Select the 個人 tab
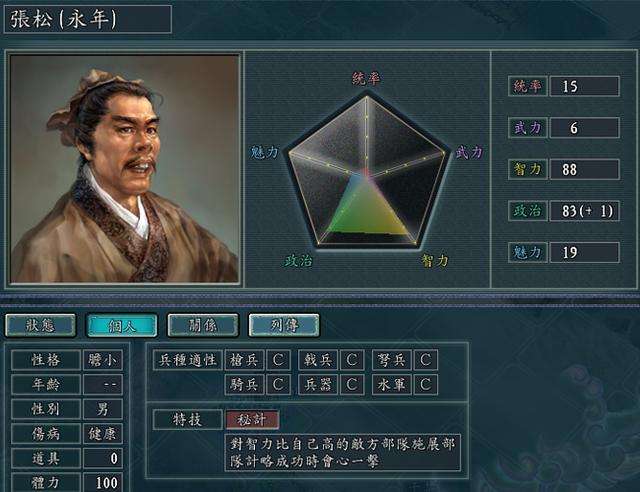Viewport: 640px width, 492px height. 122,325
